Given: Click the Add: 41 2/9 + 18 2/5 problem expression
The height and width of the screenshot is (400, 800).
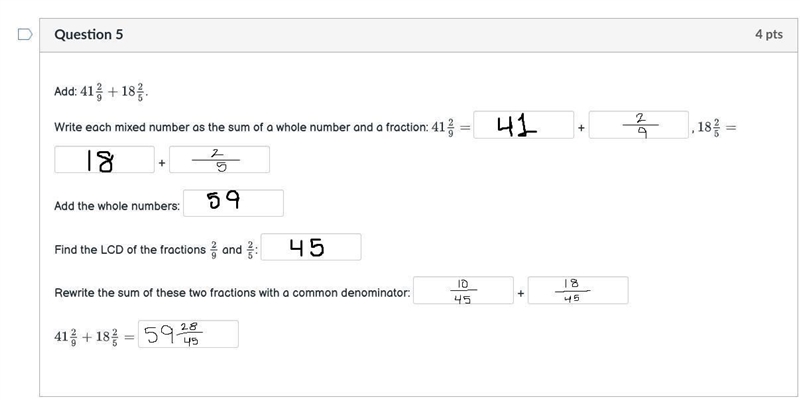Looking at the screenshot, I should pyautogui.click(x=102, y=92).
